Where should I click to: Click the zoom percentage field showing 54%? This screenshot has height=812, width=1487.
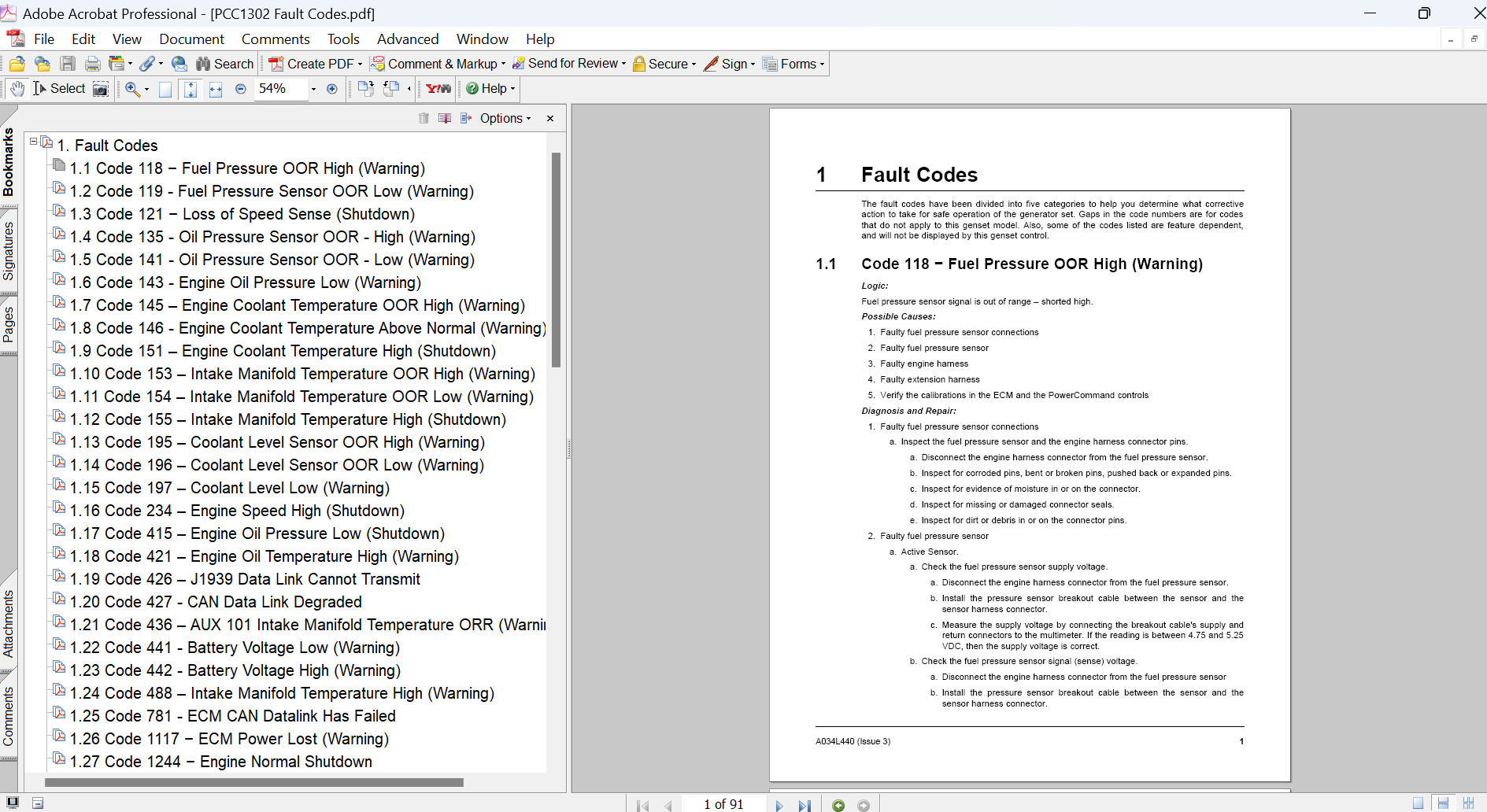[x=281, y=89]
